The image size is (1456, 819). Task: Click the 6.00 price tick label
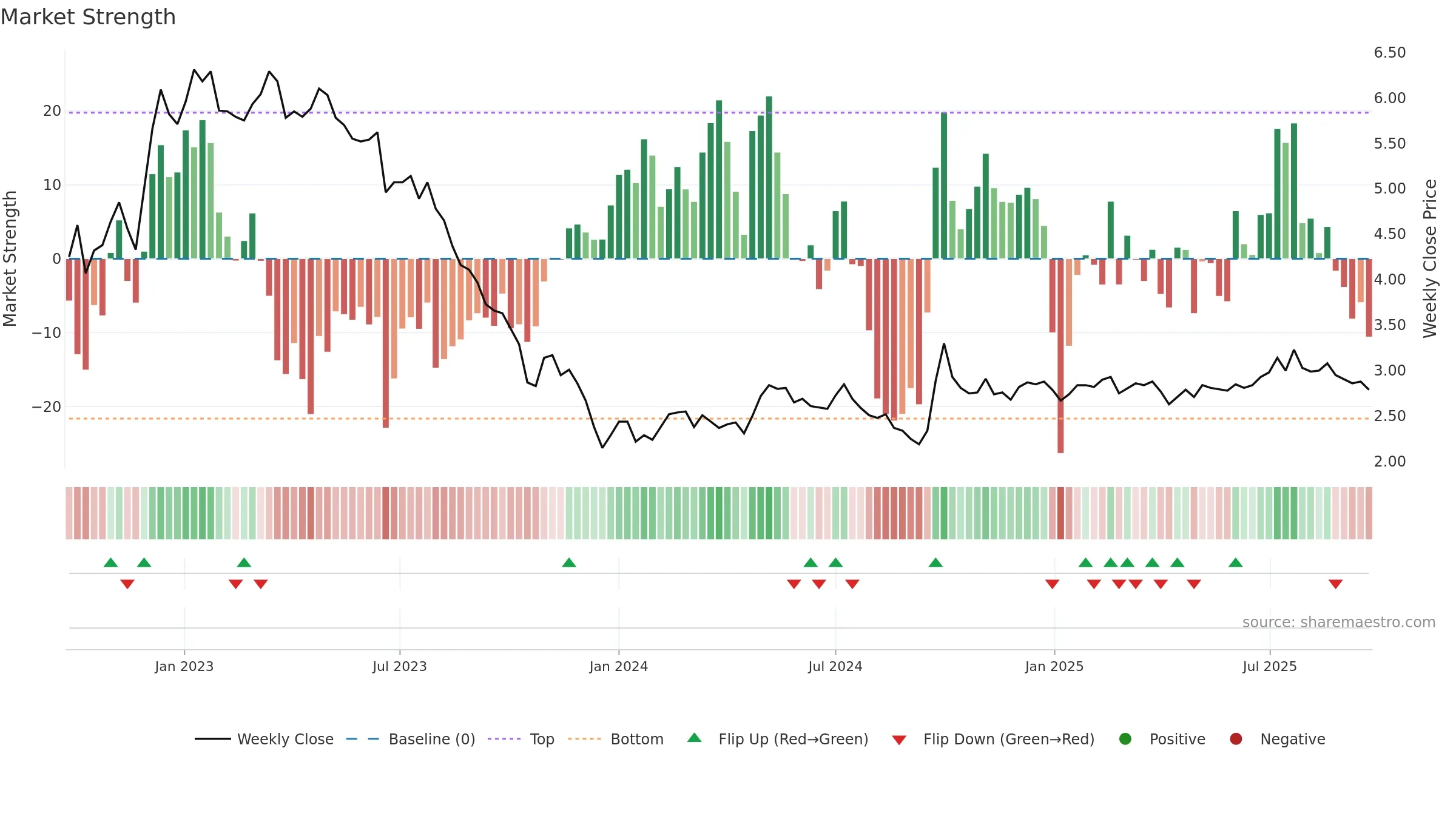1390,98
